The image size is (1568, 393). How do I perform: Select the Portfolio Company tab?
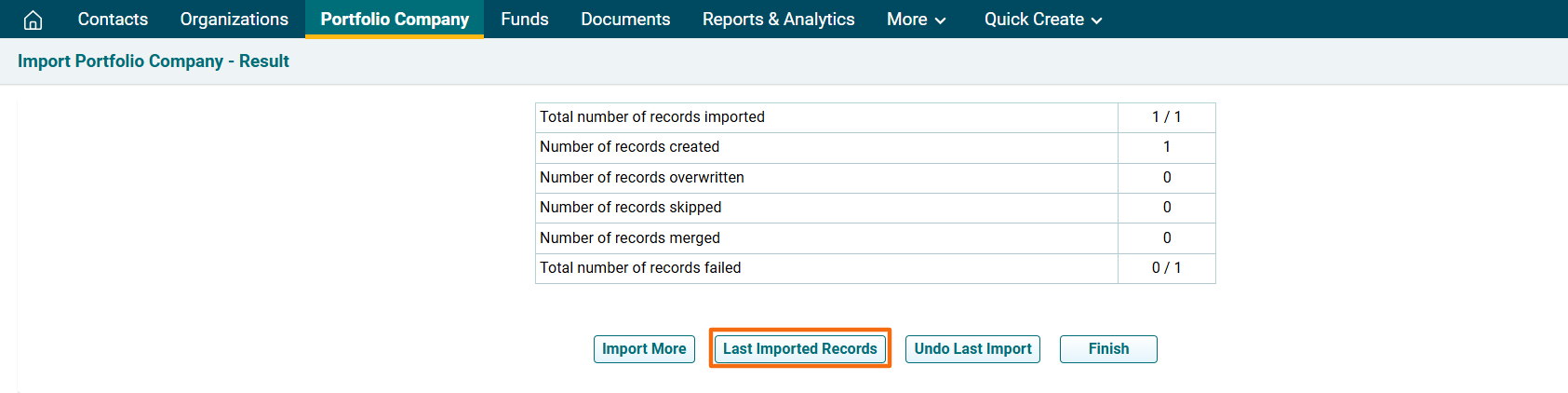[395, 20]
